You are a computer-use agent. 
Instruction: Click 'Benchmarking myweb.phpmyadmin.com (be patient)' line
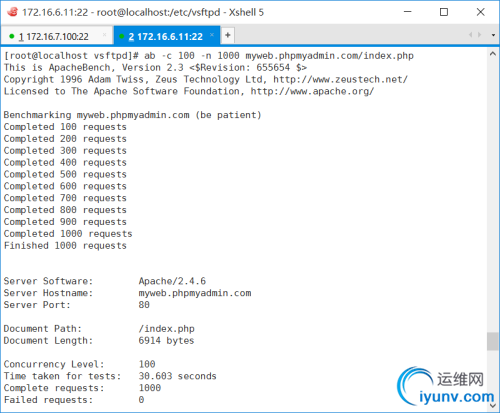coord(132,115)
